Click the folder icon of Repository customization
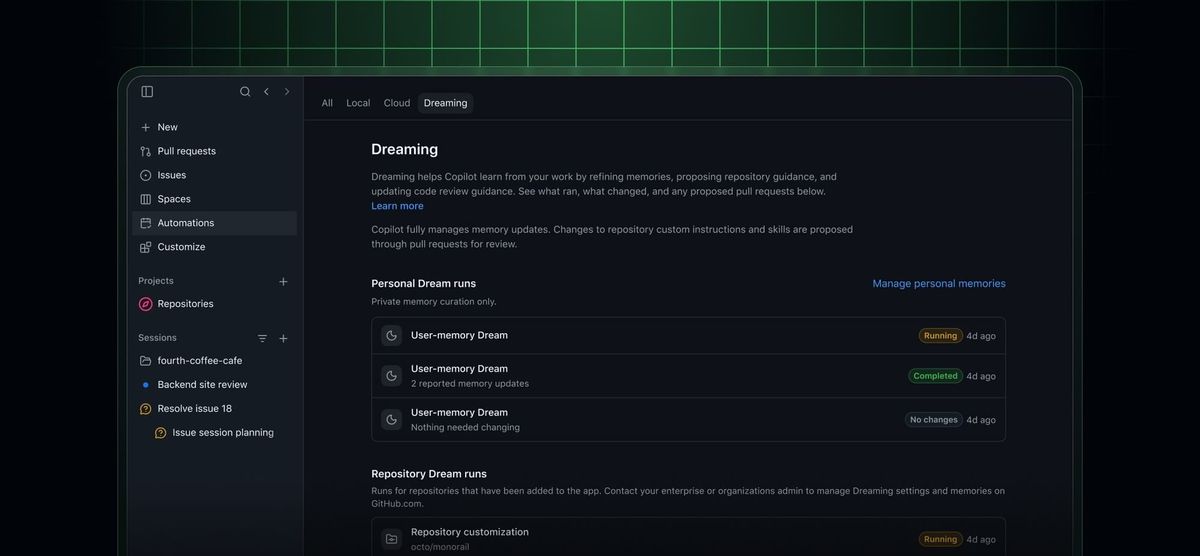The height and width of the screenshot is (556, 1200). coord(391,539)
